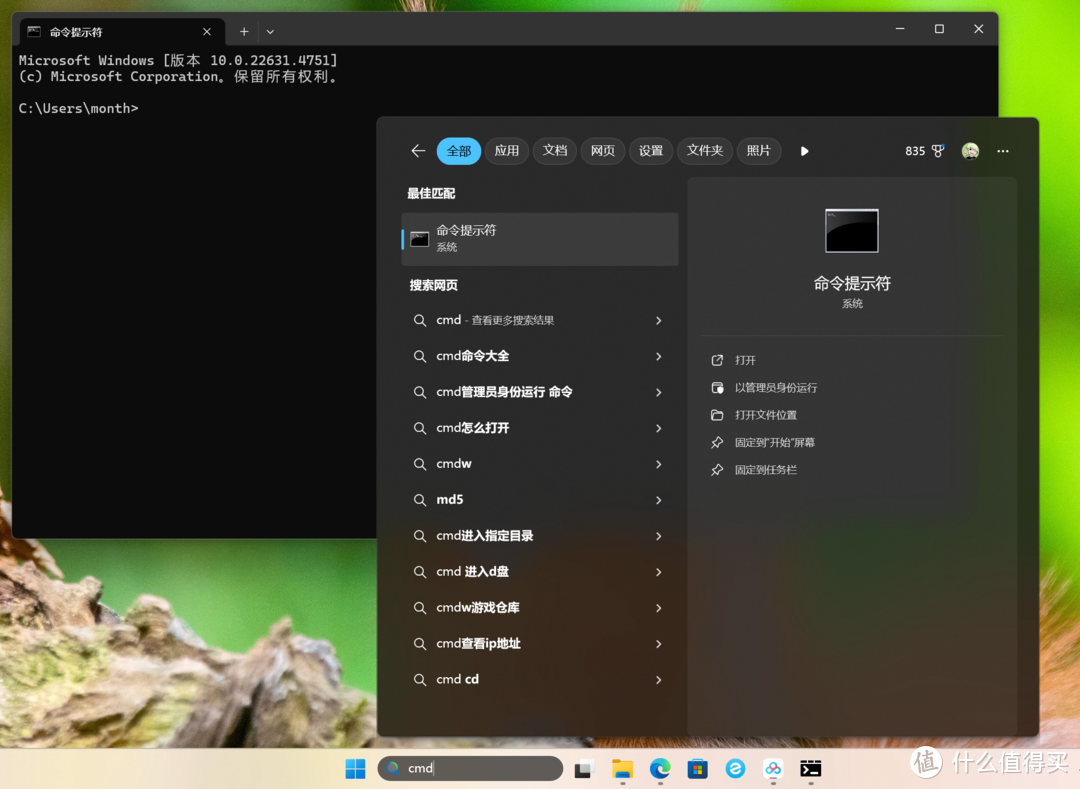Expand chevron beside 'cmd管理员身份运行 命令'
This screenshot has width=1080, height=789.
point(658,392)
